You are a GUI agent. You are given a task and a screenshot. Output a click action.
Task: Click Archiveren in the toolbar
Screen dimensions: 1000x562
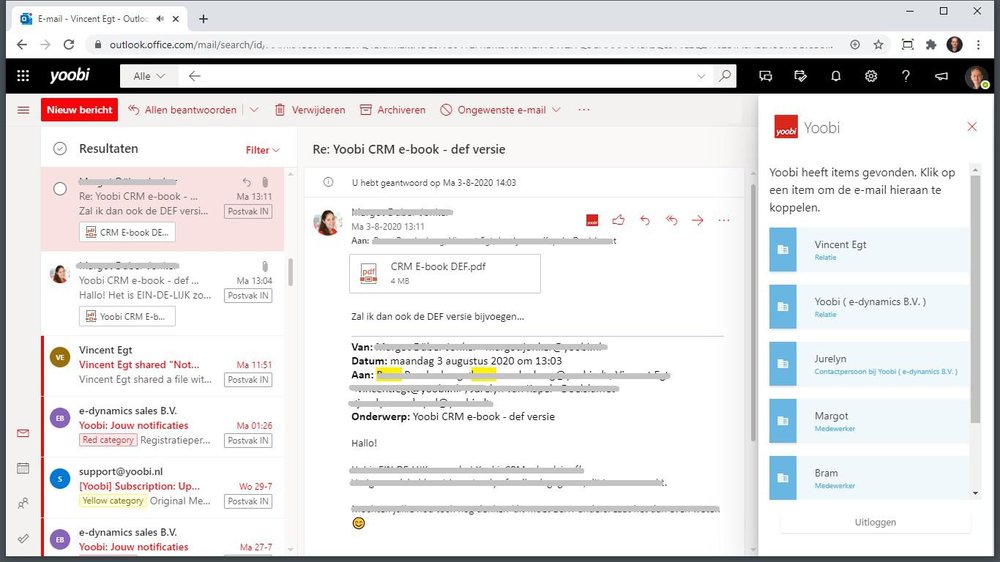(x=392, y=110)
